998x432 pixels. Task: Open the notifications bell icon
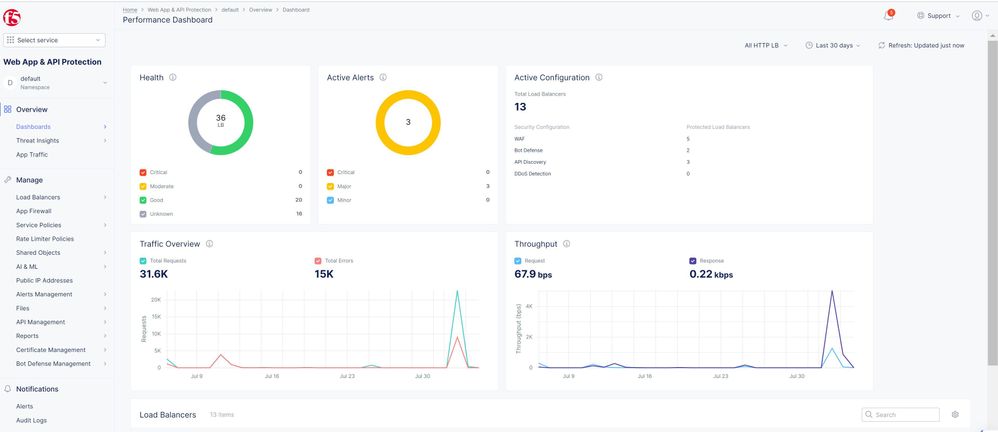(x=888, y=16)
